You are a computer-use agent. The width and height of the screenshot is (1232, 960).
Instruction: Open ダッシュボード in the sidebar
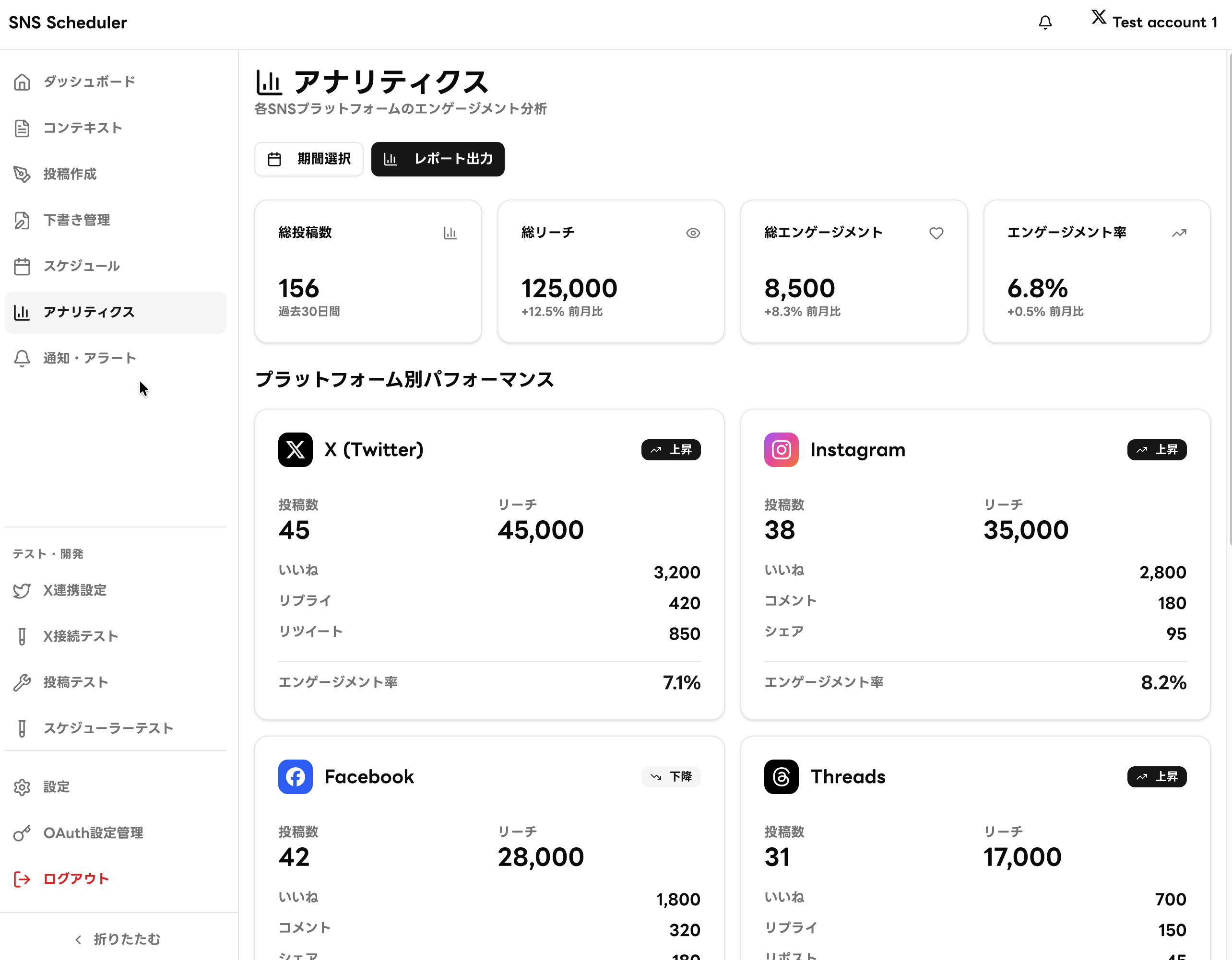[89, 82]
